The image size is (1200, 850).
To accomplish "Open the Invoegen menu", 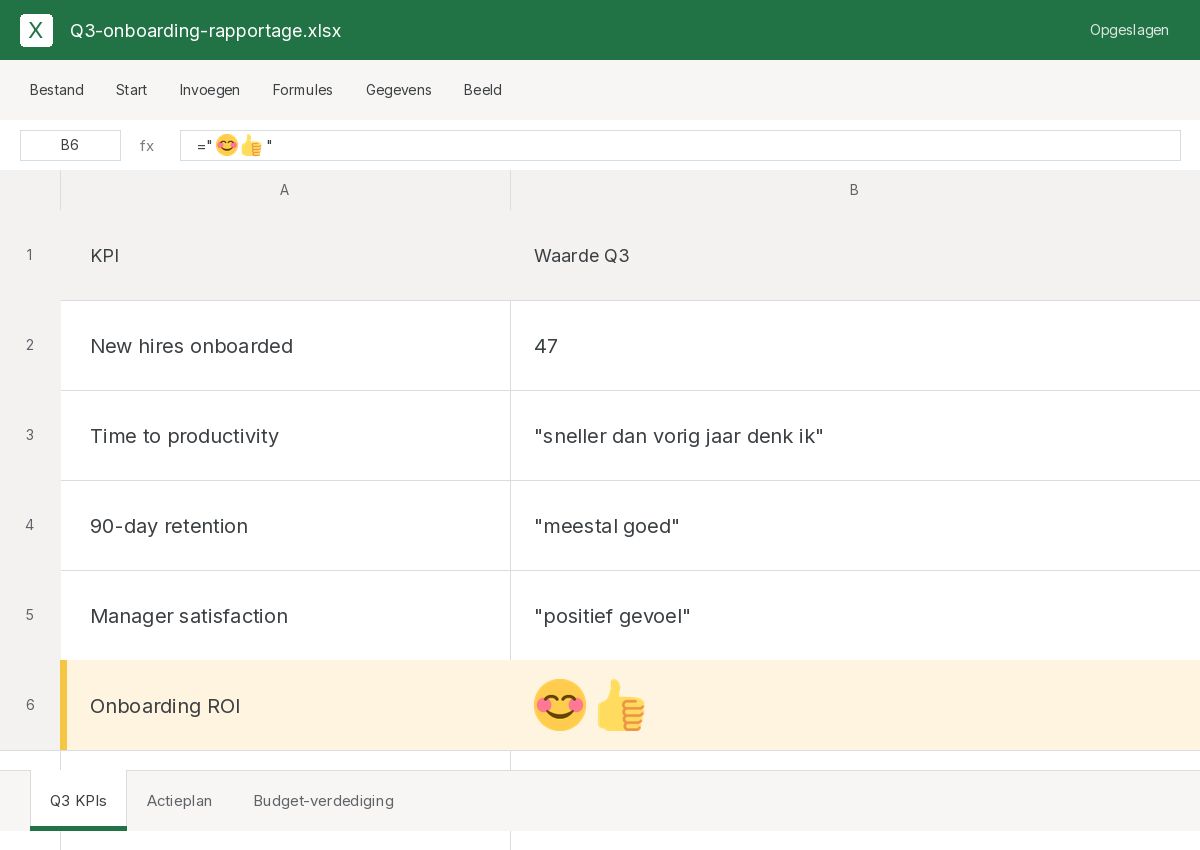I will tap(210, 90).
